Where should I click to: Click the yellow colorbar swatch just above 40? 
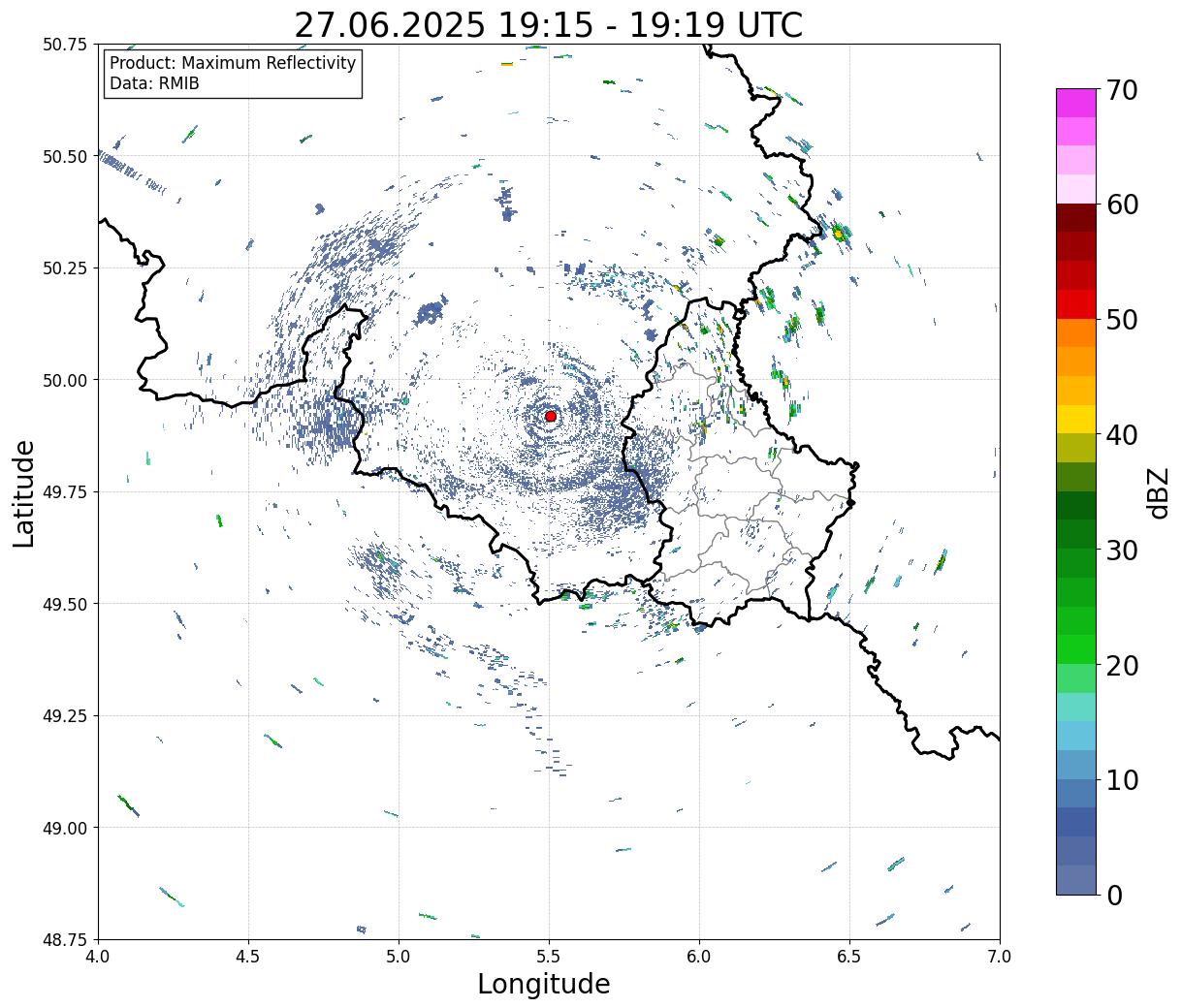[1076, 420]
